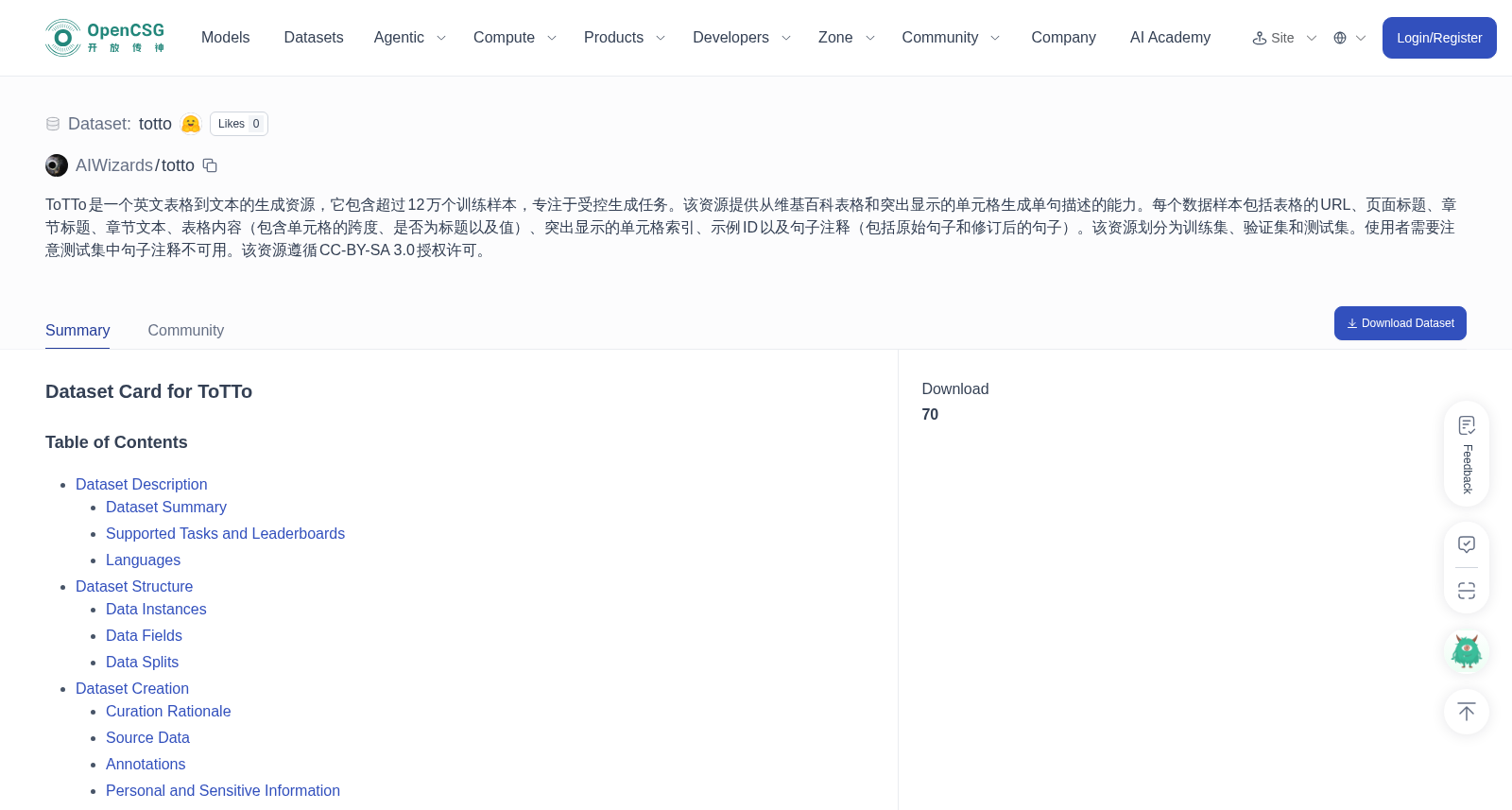Go to Datasets in the navigation

coord(314,38)
